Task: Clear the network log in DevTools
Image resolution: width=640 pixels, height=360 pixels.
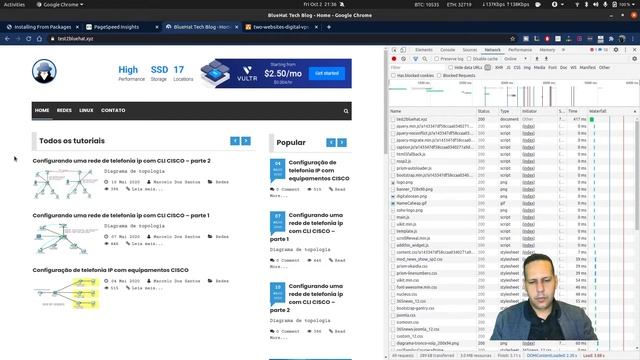Action: point(404,59)
